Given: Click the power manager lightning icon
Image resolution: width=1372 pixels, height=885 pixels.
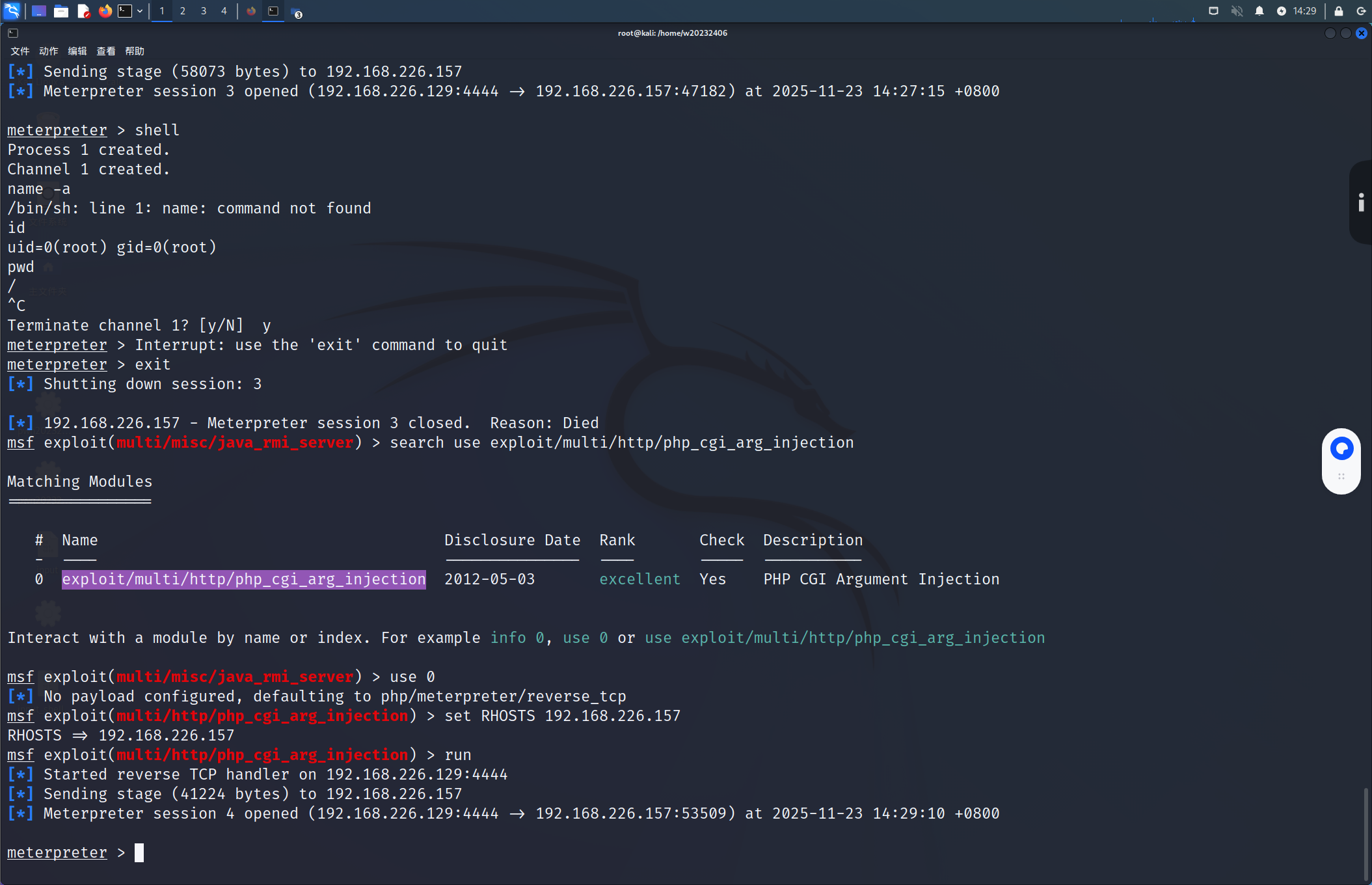Looking at the screenshot, I should click(x=1282, y=11).
